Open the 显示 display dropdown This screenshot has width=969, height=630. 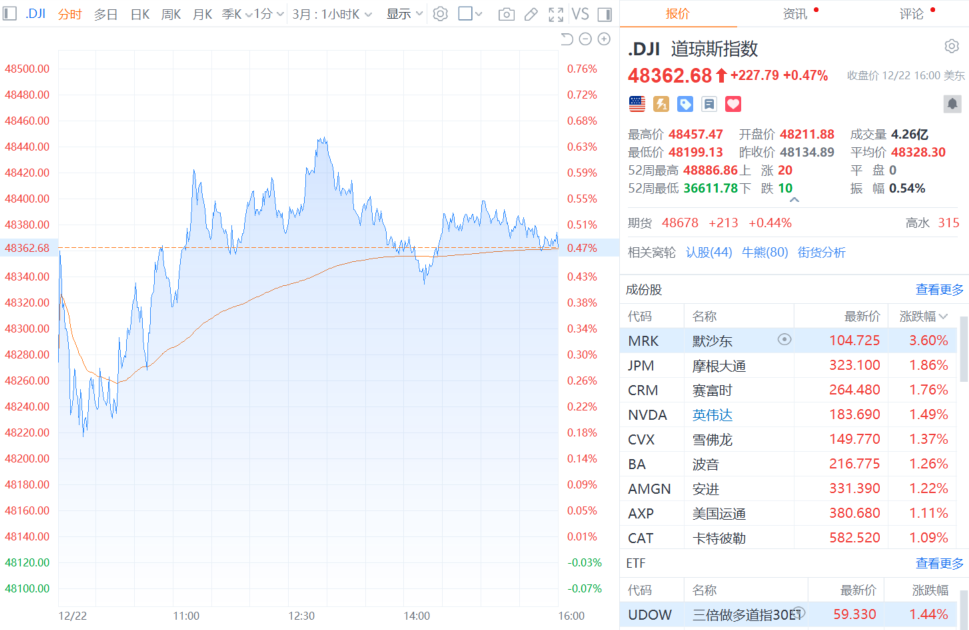click(405, 14)
